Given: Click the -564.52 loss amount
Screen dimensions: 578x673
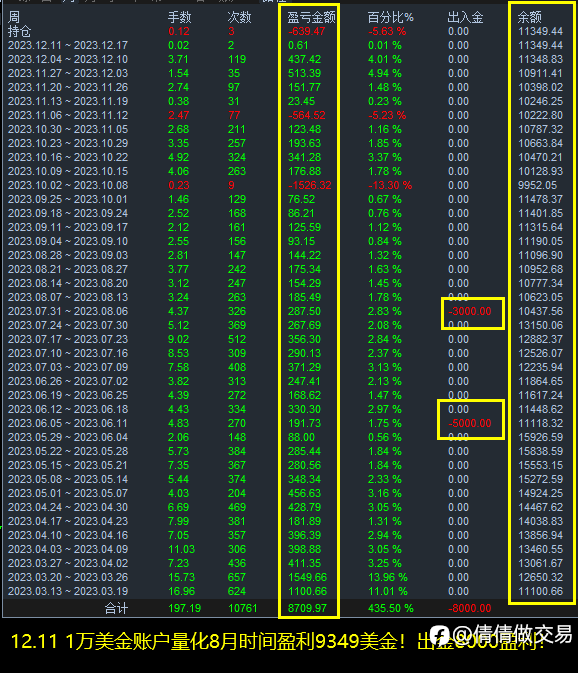Looking at the screenshot, I should (306, 115).
